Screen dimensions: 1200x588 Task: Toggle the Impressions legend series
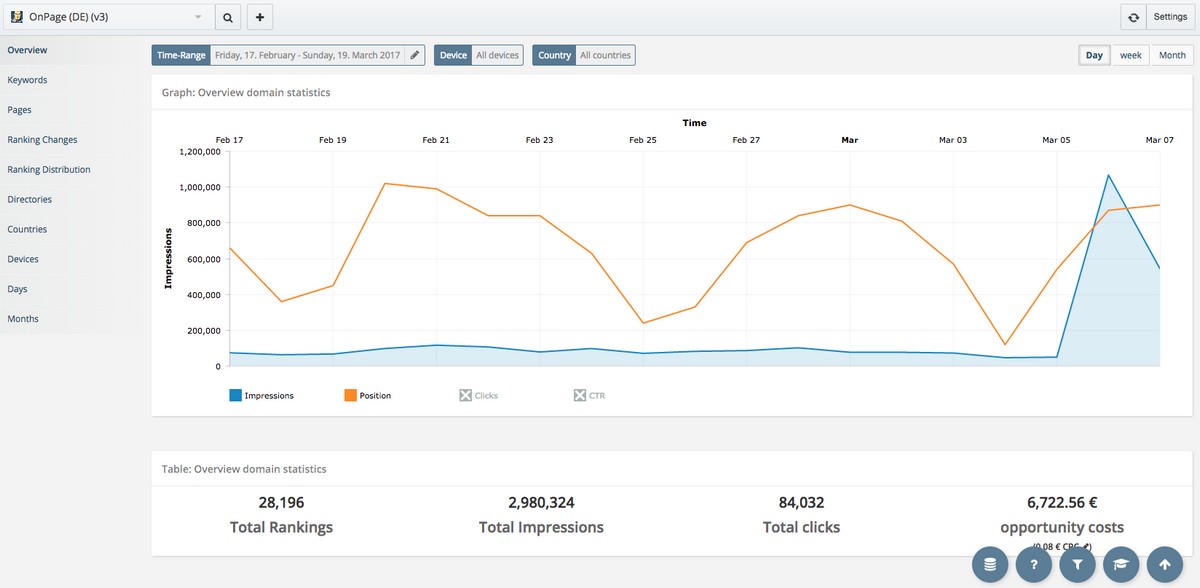[x=262, y=396]
